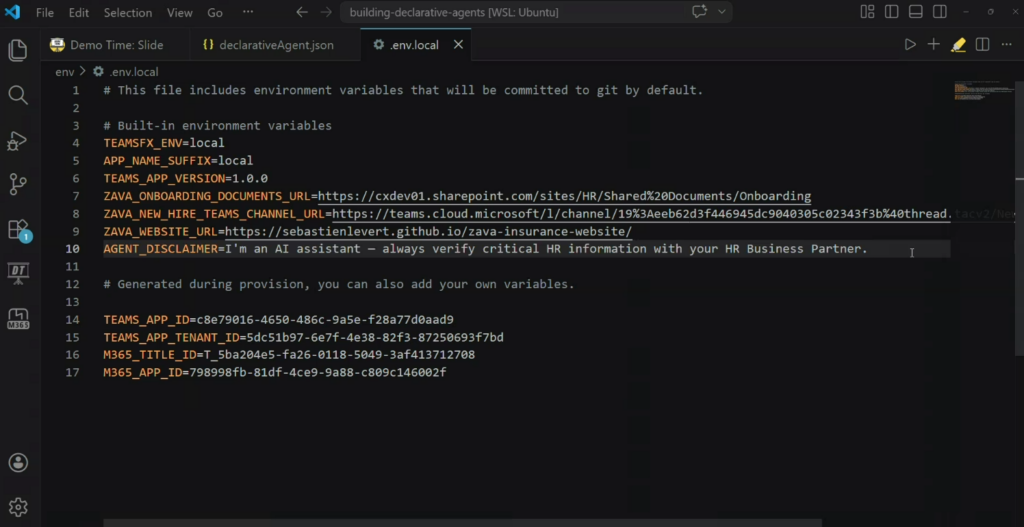Image resolution: width=1024 pixels, height=527 pixels.
Task: Switch to the declarativeAgent.json tab
Action: [x=267, y=45]
